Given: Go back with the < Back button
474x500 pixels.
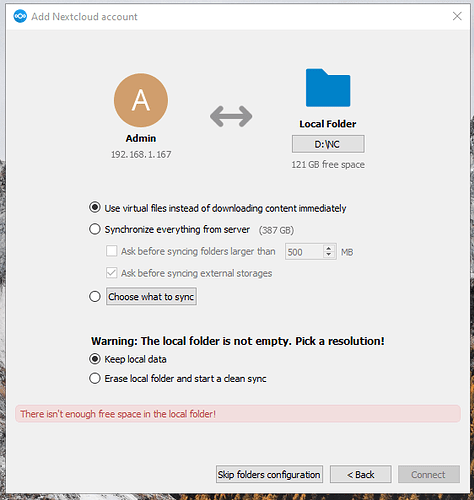Looking at the screenshot, I should [x=361, y=474].
